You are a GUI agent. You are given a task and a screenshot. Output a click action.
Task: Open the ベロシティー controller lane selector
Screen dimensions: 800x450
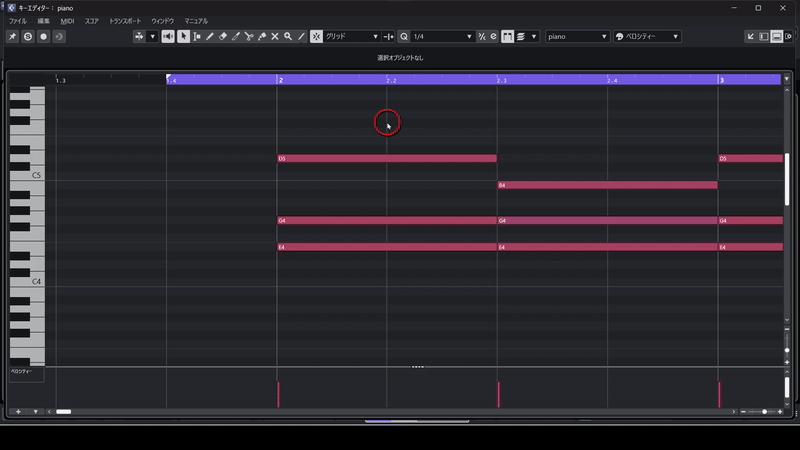[27, 374]
